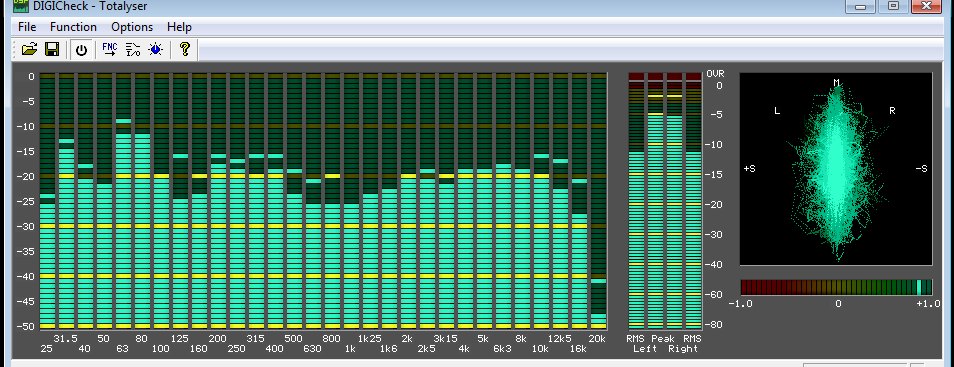
Task: Toggle the Start/Stop power button
Action: (82, 50)
